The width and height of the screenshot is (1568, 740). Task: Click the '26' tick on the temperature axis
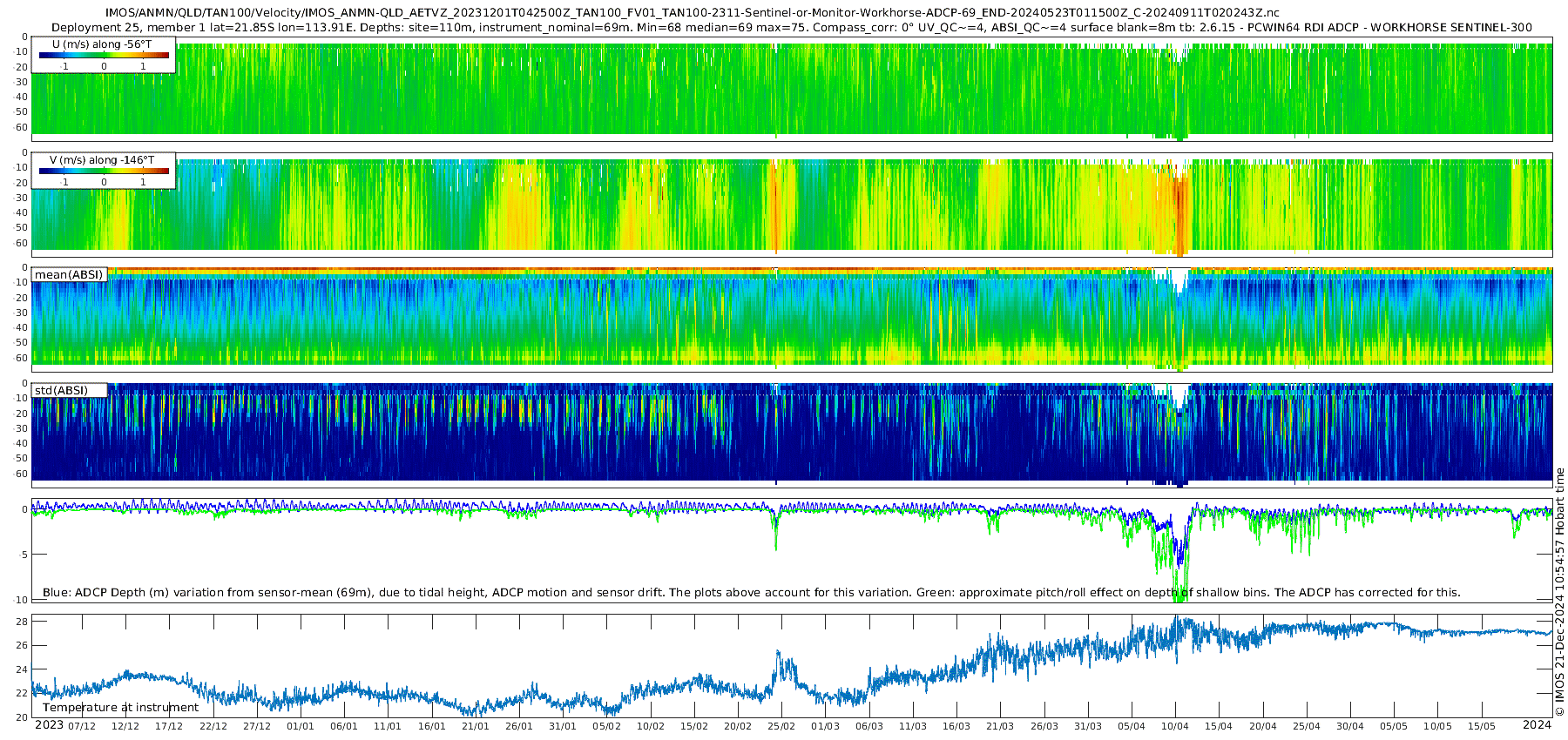point(22,646)
